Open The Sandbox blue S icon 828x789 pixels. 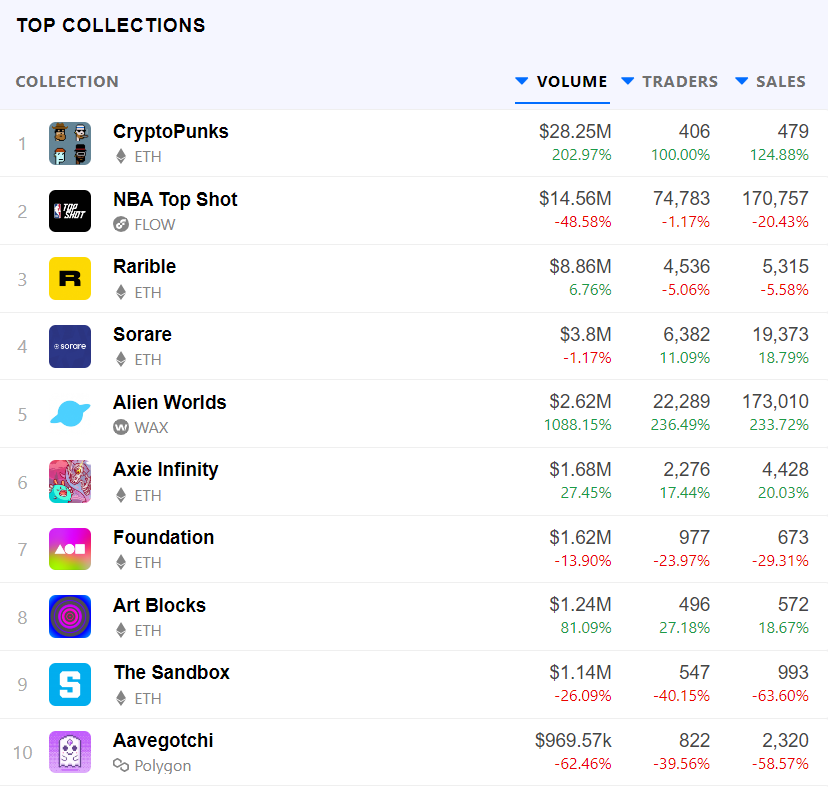click(70, 684)
